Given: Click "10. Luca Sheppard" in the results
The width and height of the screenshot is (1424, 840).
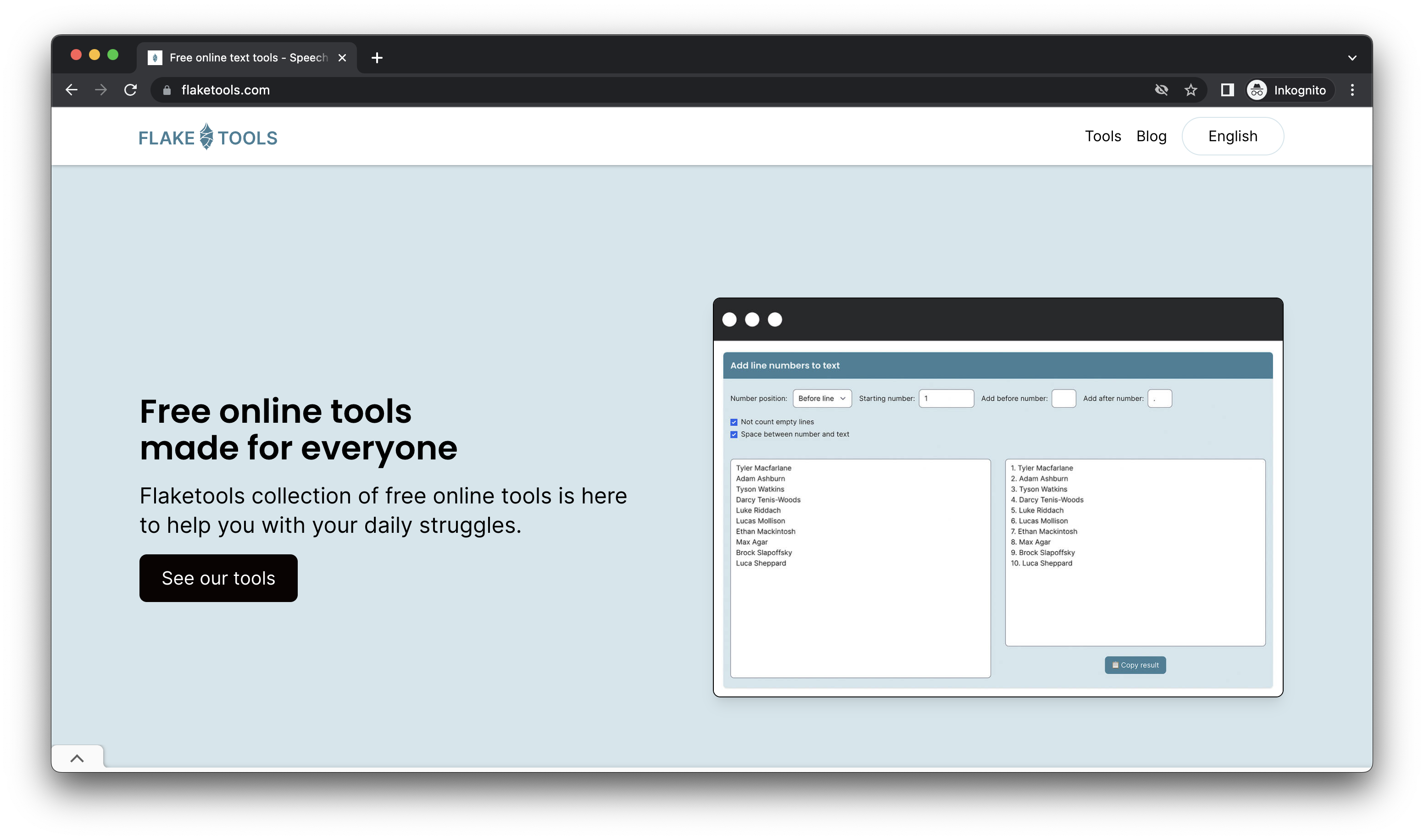Looking at the screenshot, I should coord(1041,563).
